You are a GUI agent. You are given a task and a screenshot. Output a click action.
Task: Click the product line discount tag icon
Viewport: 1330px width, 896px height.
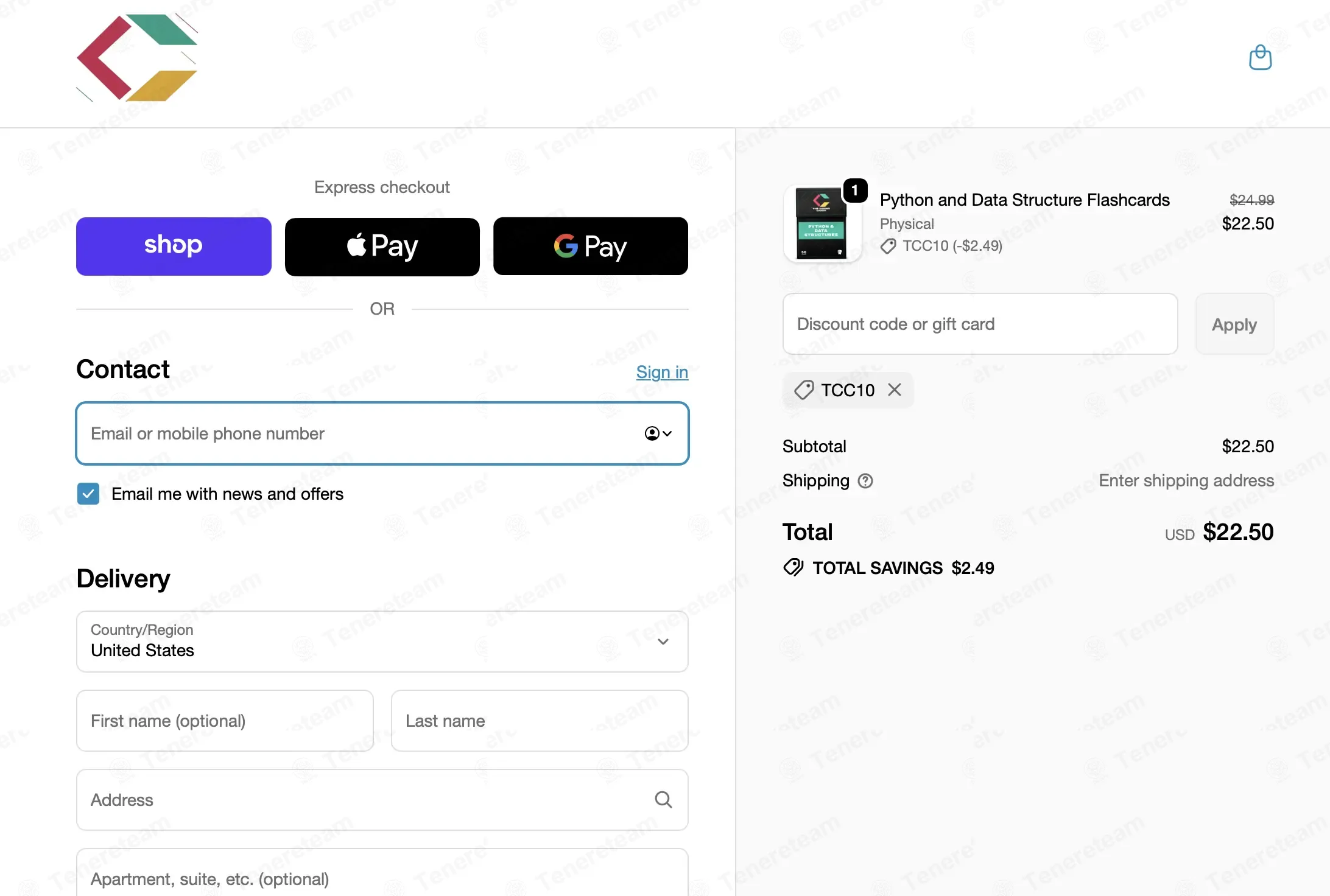[888, 246]
